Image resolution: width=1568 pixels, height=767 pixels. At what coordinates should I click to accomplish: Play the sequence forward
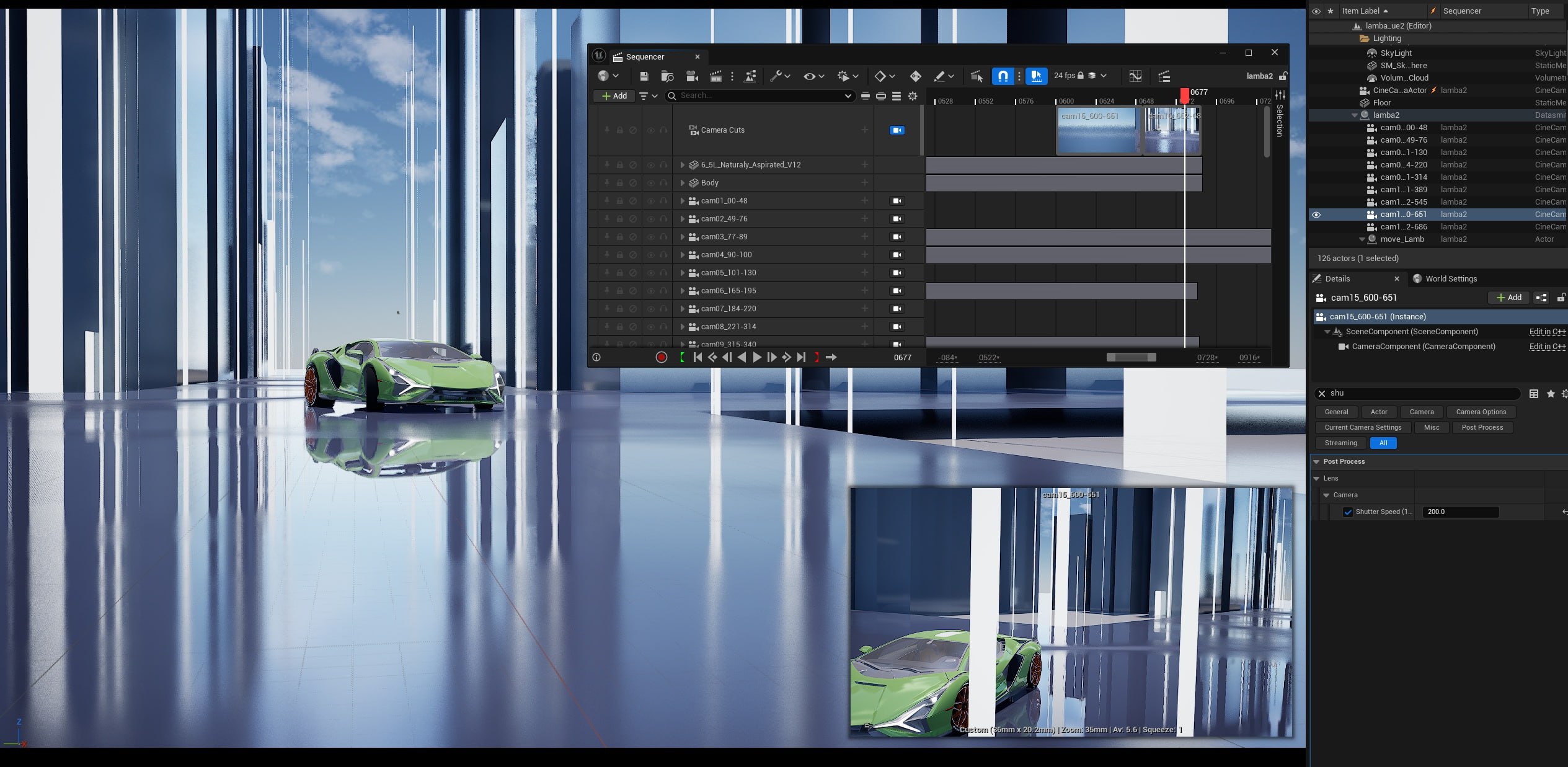coord(757,357)
